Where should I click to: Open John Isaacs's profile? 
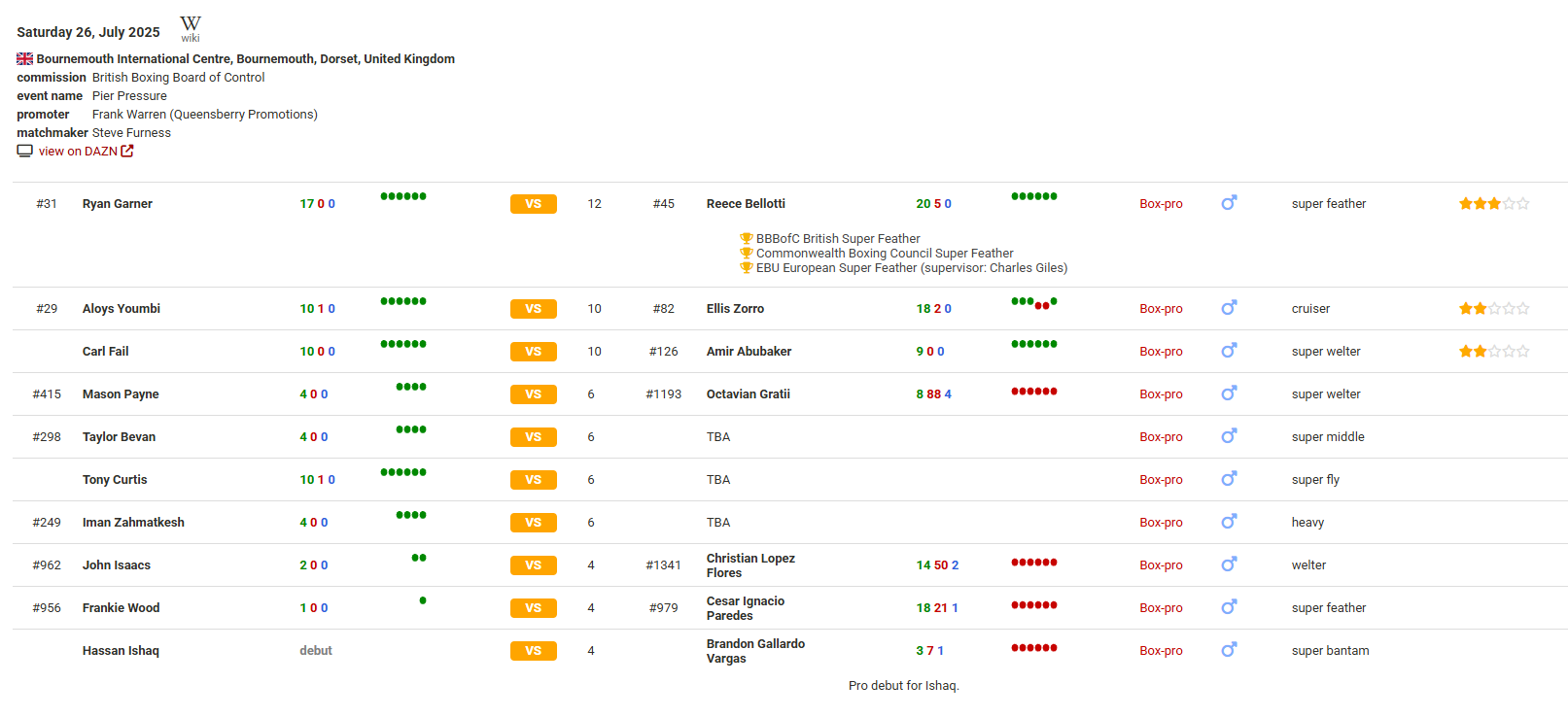pyautogui.click(x=117, y=565)
